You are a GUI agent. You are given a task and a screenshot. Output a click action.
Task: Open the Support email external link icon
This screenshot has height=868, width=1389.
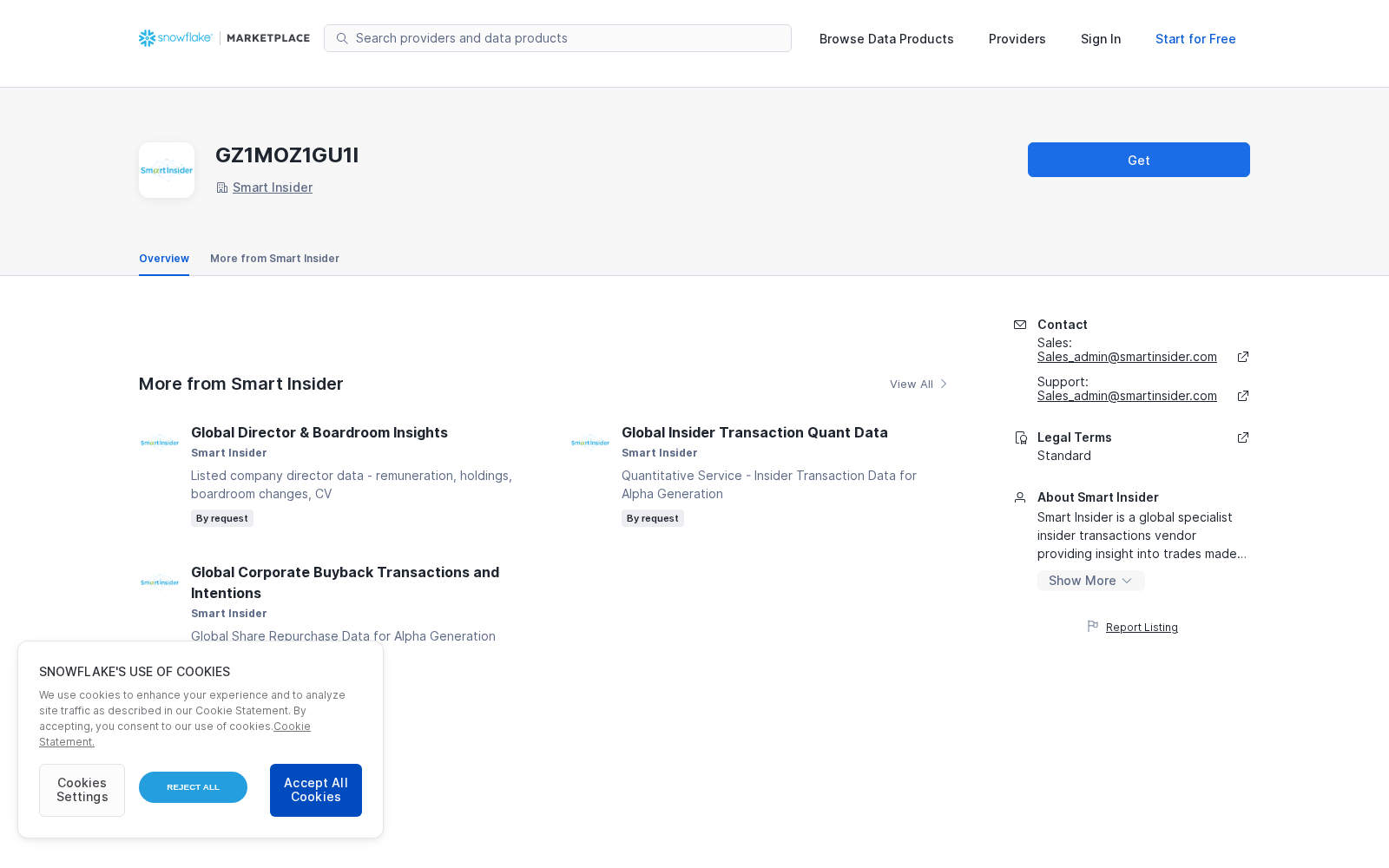(1243, 396)
